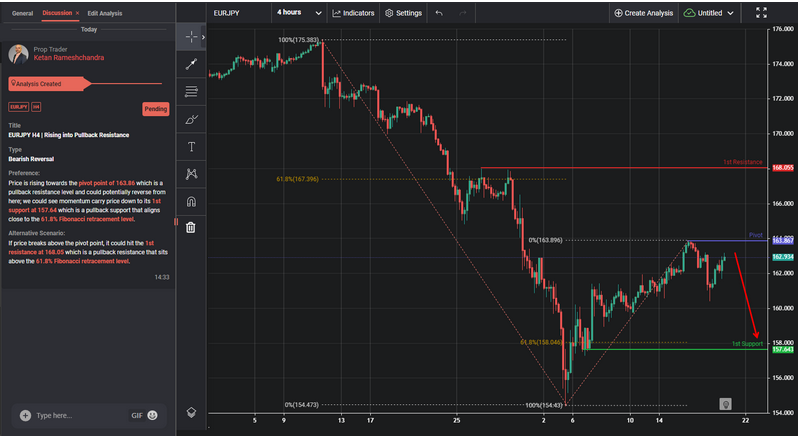Click the Pivot line label
This screenshot has height=436, width=800.
click(756, 235)
